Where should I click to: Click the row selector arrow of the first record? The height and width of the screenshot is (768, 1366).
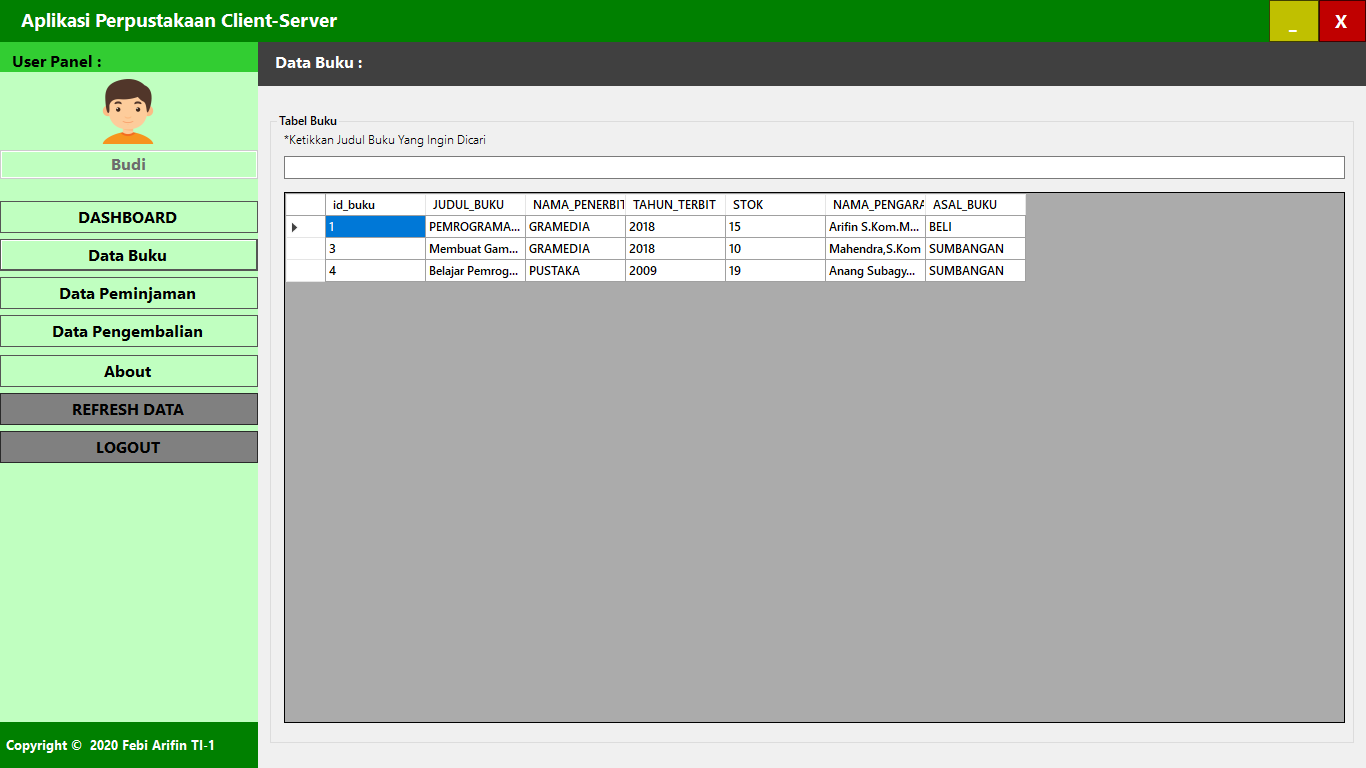coord(293,227)
